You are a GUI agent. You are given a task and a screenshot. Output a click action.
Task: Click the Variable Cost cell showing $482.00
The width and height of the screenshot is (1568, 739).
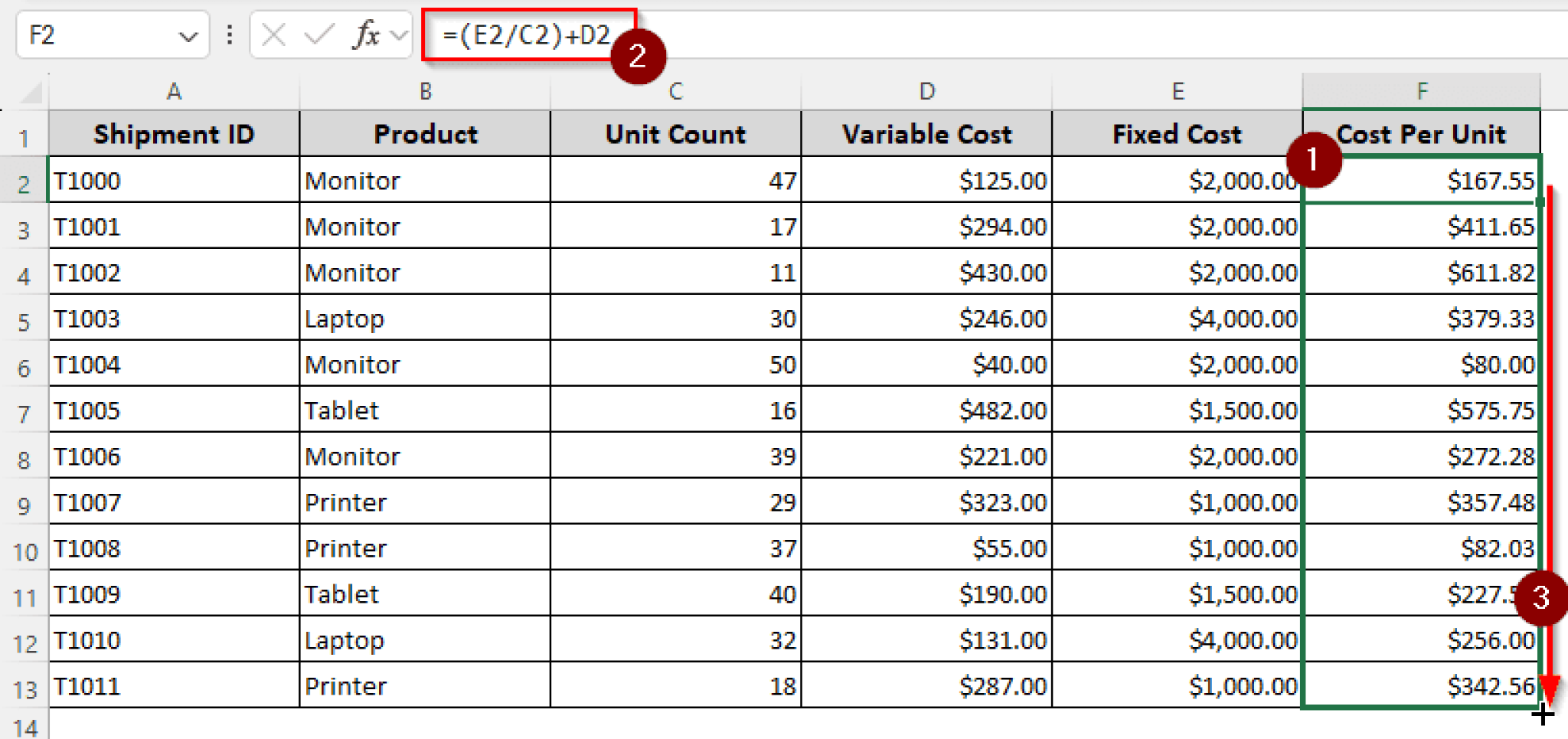926,410
